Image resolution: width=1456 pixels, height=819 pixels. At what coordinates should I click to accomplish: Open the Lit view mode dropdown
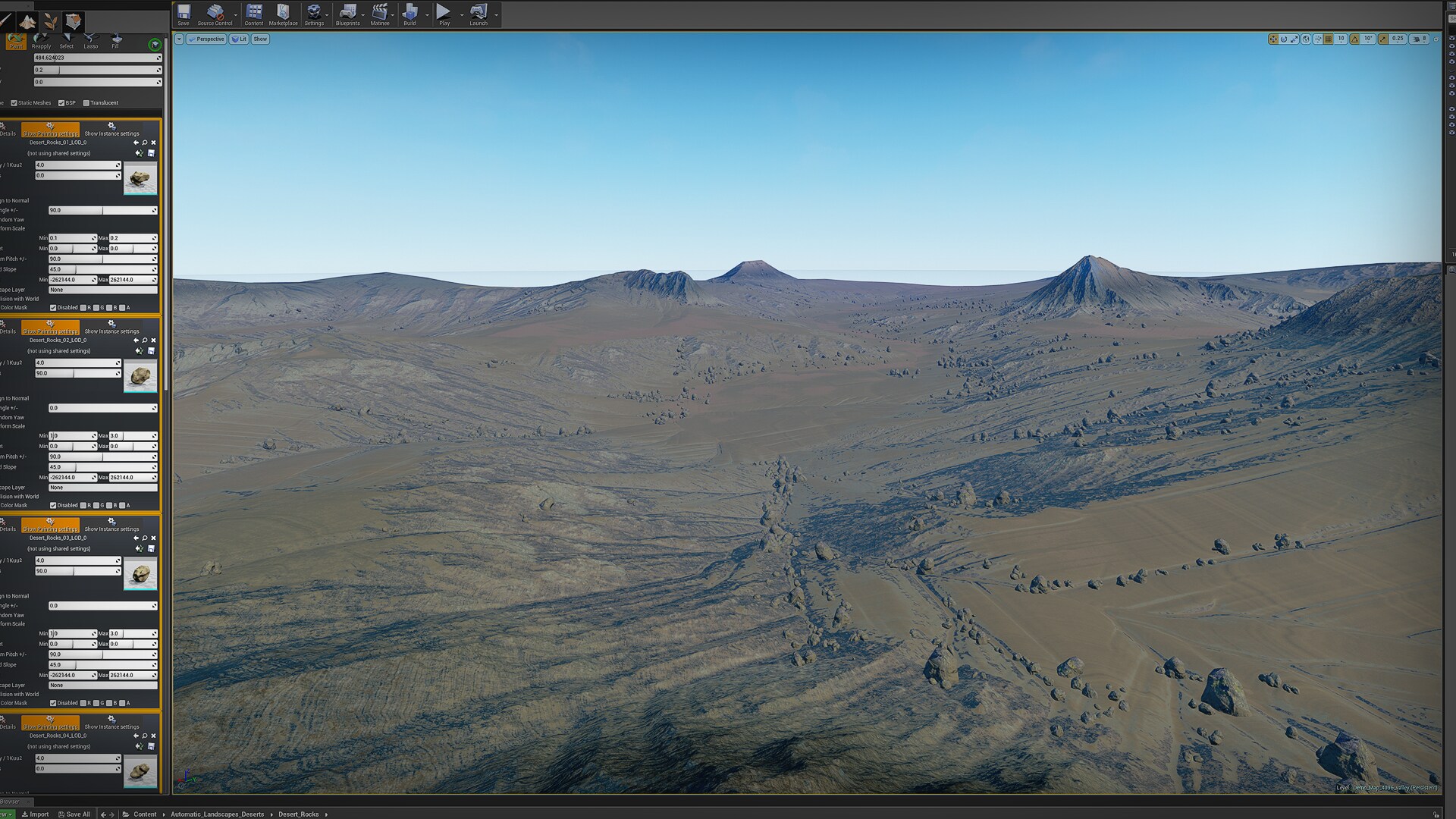pyautogui.click(x=240, y=39)
